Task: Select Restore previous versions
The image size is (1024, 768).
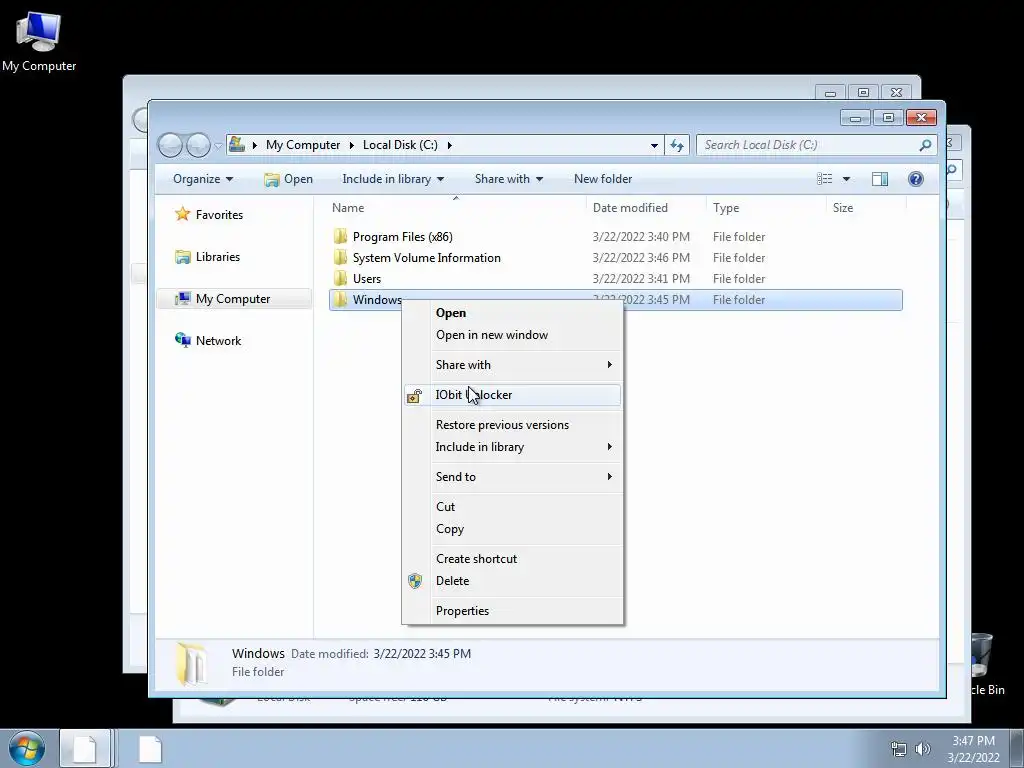Action: pyautogui.click(x=513, y=425)
